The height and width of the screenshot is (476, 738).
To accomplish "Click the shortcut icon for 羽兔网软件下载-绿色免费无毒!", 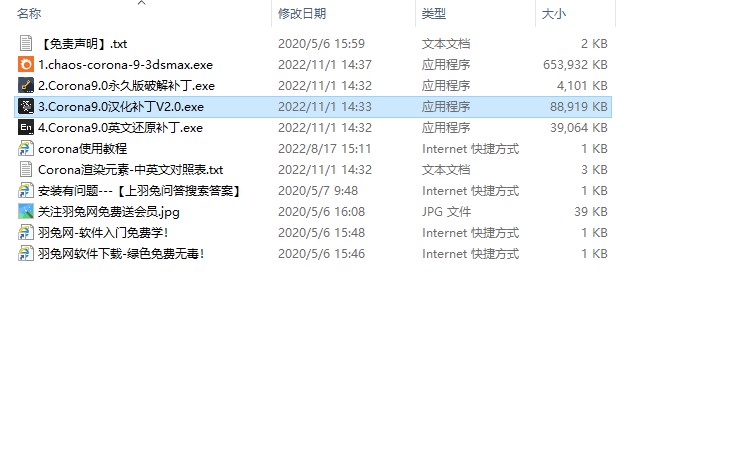I will click(26, 253).
